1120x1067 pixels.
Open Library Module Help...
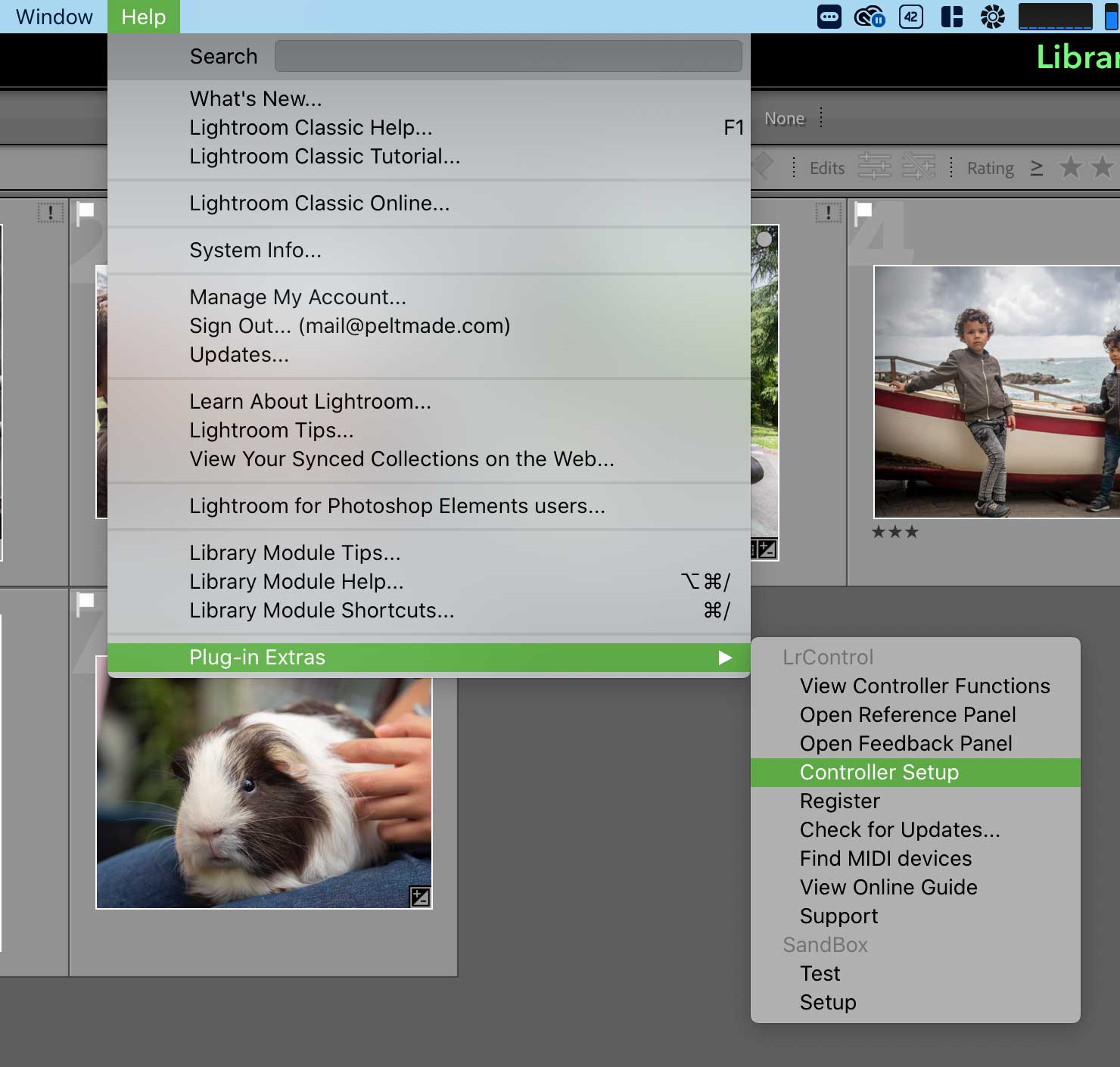point(428,581)
